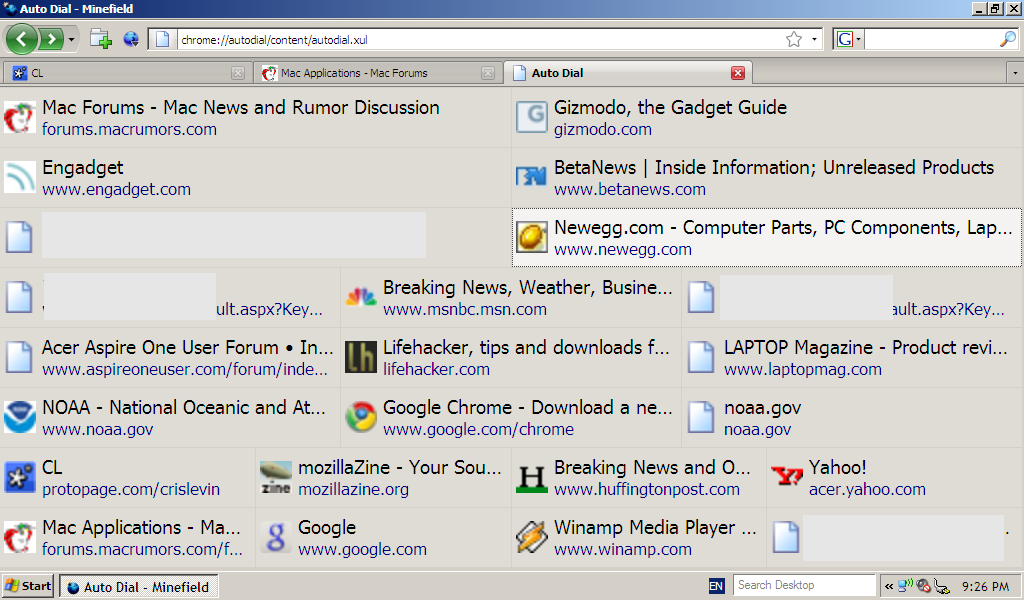Click the Winamp lightning icon
This screenshot has height=600, width=1024.
531,537
